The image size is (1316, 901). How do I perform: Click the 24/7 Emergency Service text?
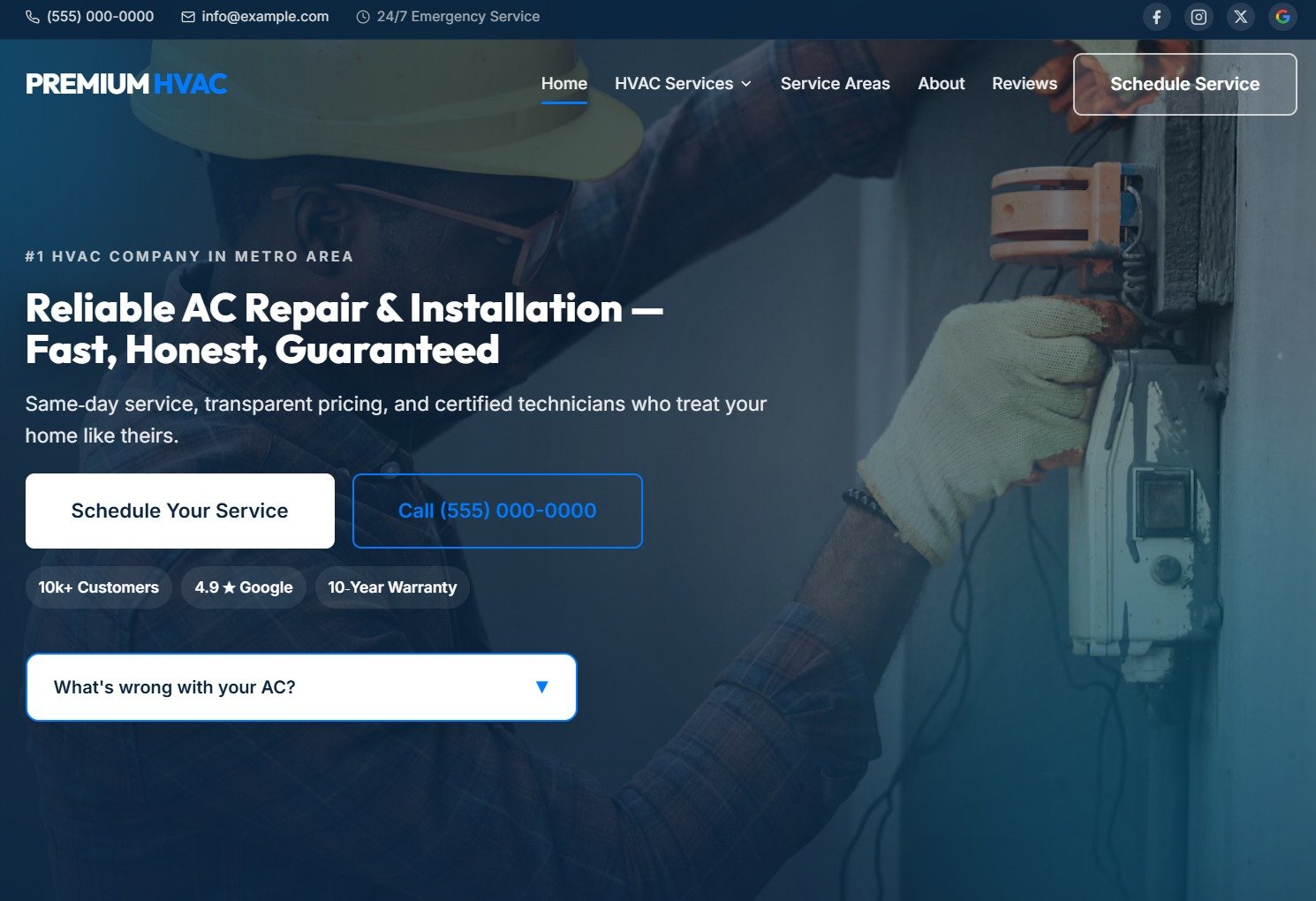click(458, 17)
